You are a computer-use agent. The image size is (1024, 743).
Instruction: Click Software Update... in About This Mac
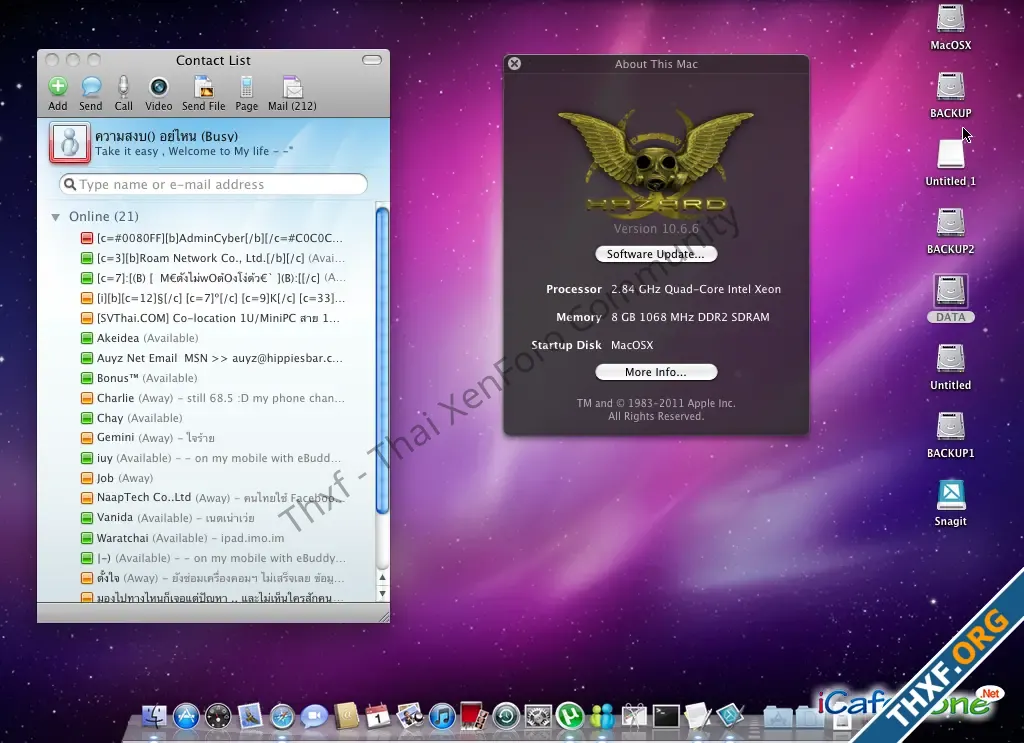tap(656, 254)
